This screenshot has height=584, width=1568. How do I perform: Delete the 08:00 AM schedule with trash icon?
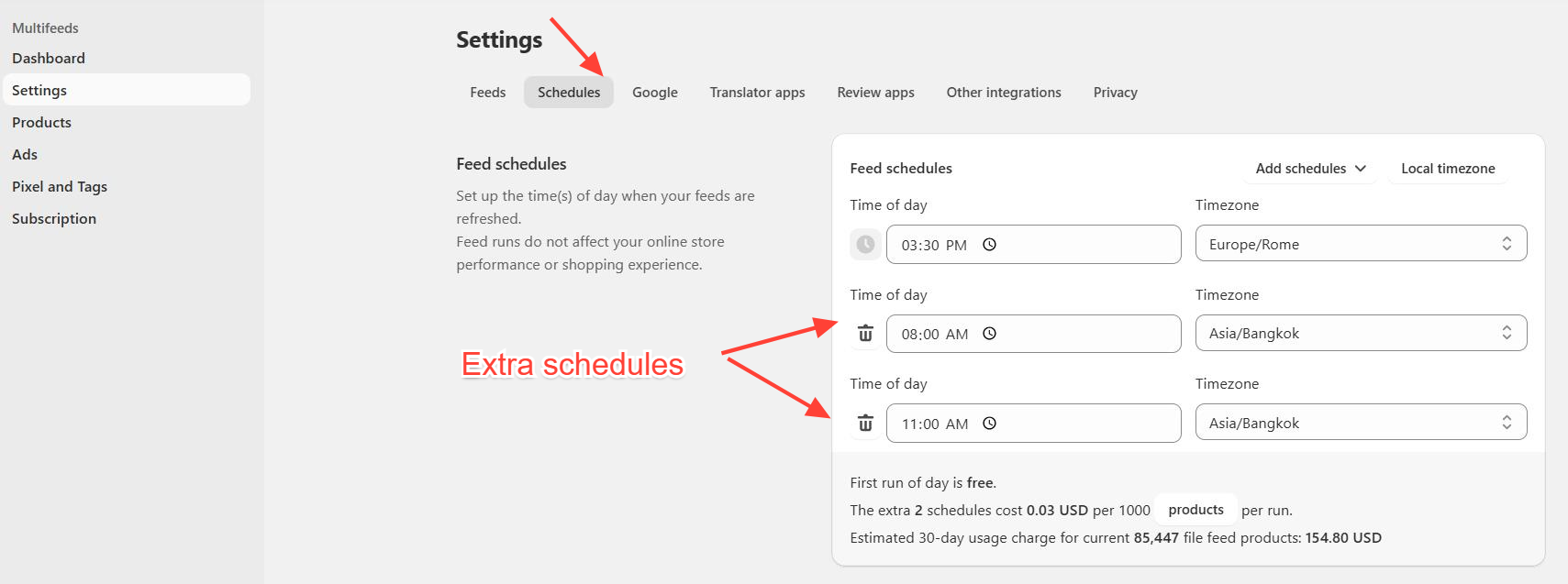point(865,334)
